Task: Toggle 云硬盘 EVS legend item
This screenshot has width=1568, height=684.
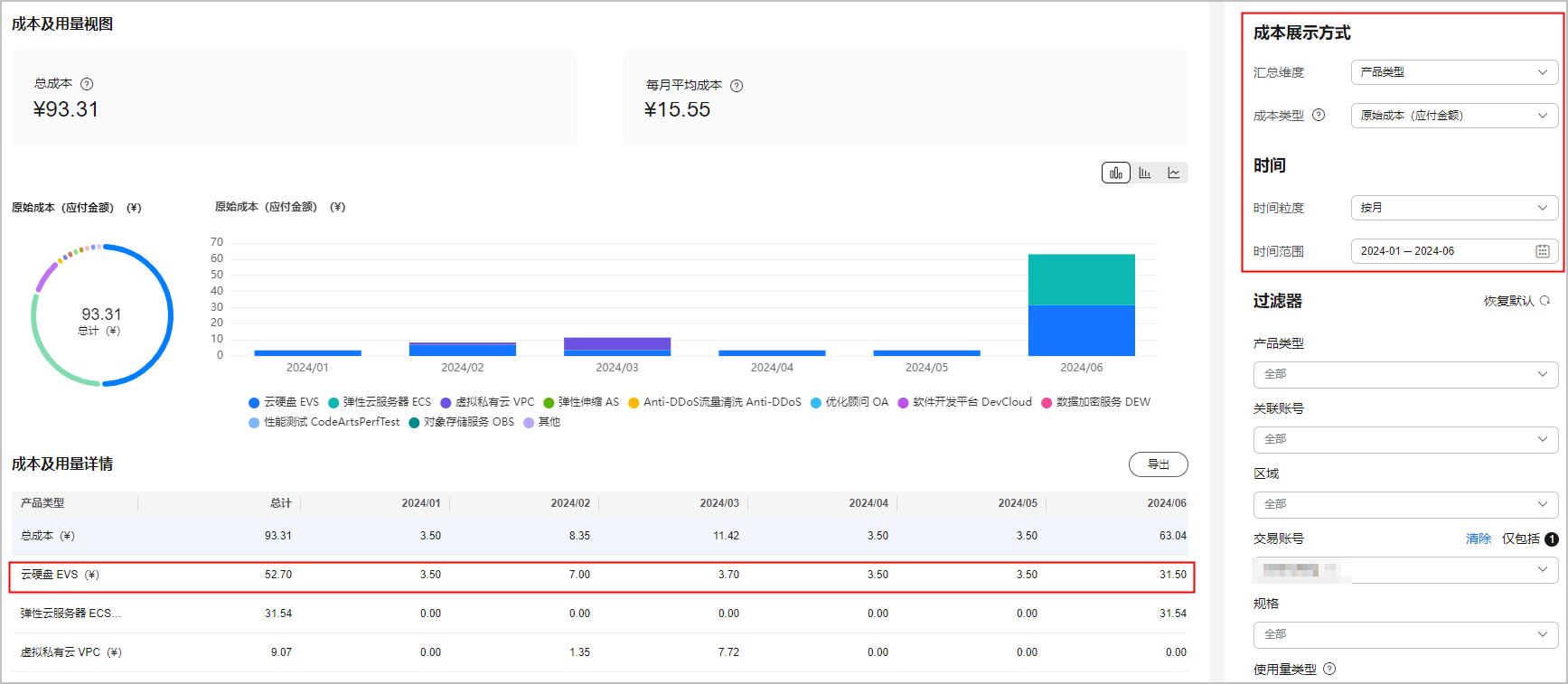Action: (284, 402)
